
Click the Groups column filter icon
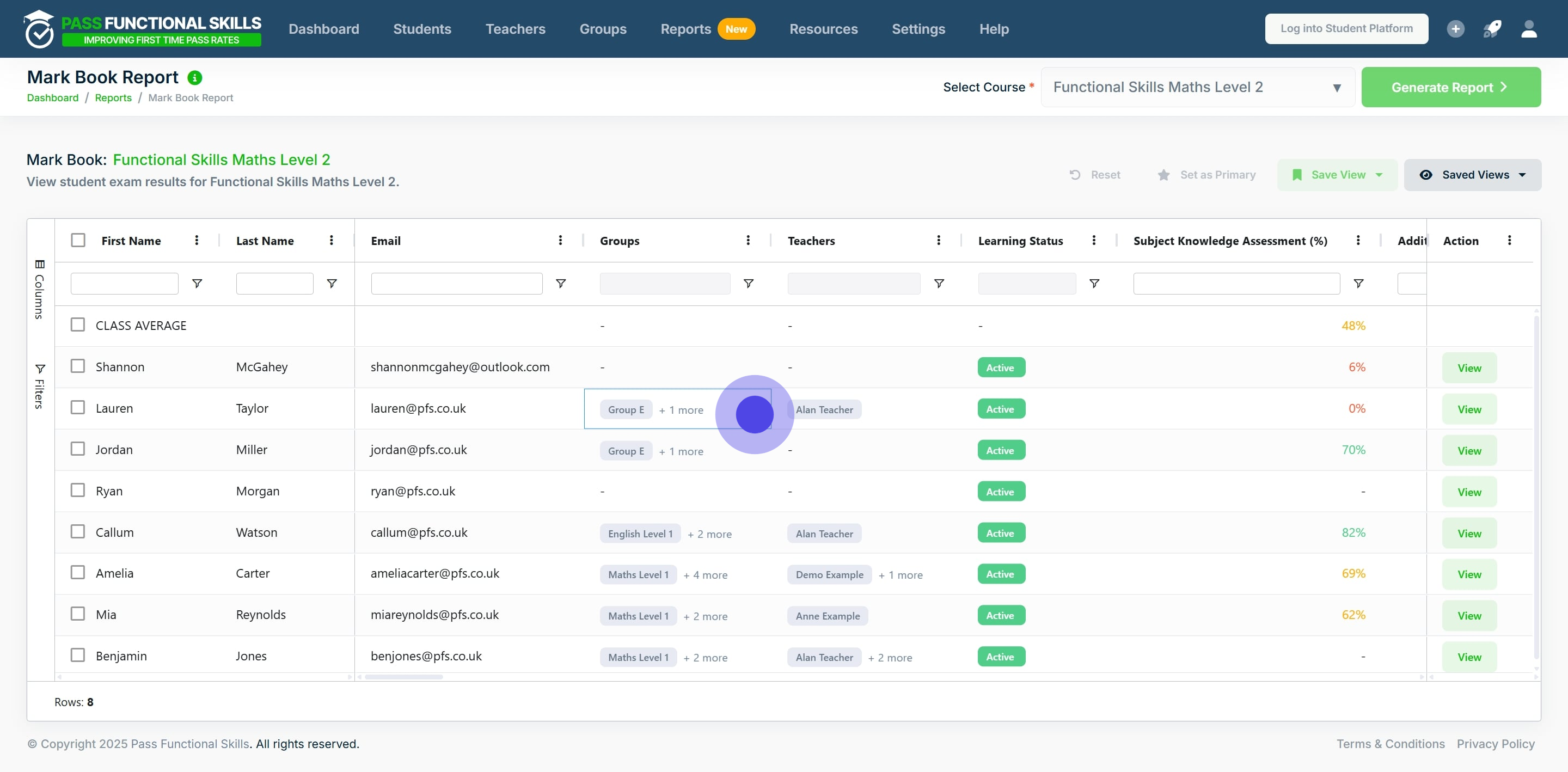[749, 284]
